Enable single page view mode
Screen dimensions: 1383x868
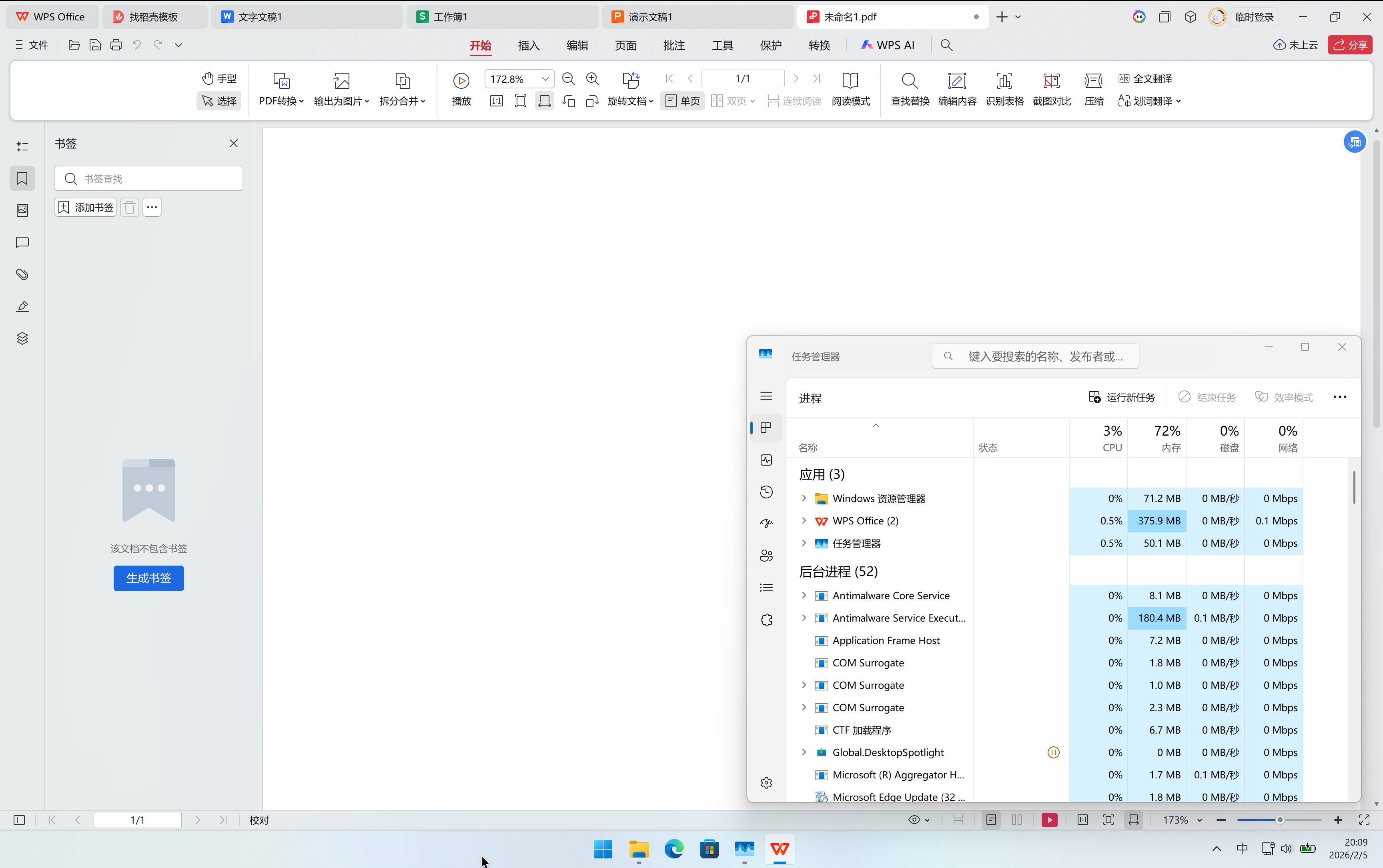tap(682, 101)
